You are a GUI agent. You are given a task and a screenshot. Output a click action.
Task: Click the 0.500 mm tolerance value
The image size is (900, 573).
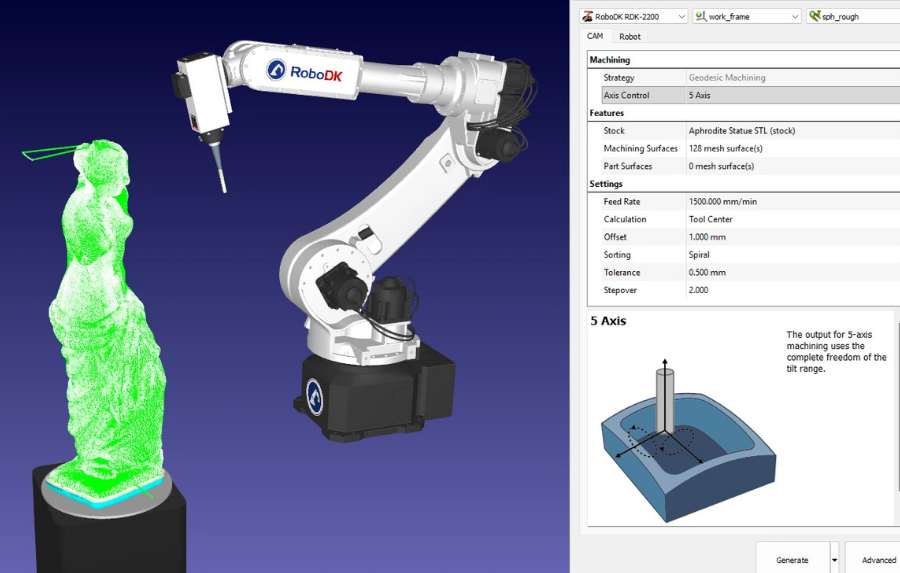(707, 272)
